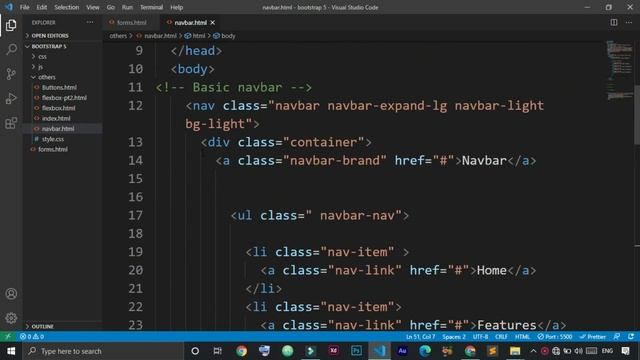Open Photoshop from the taskbar
Screen dimensions: 640x360
(x=356, y=351)
